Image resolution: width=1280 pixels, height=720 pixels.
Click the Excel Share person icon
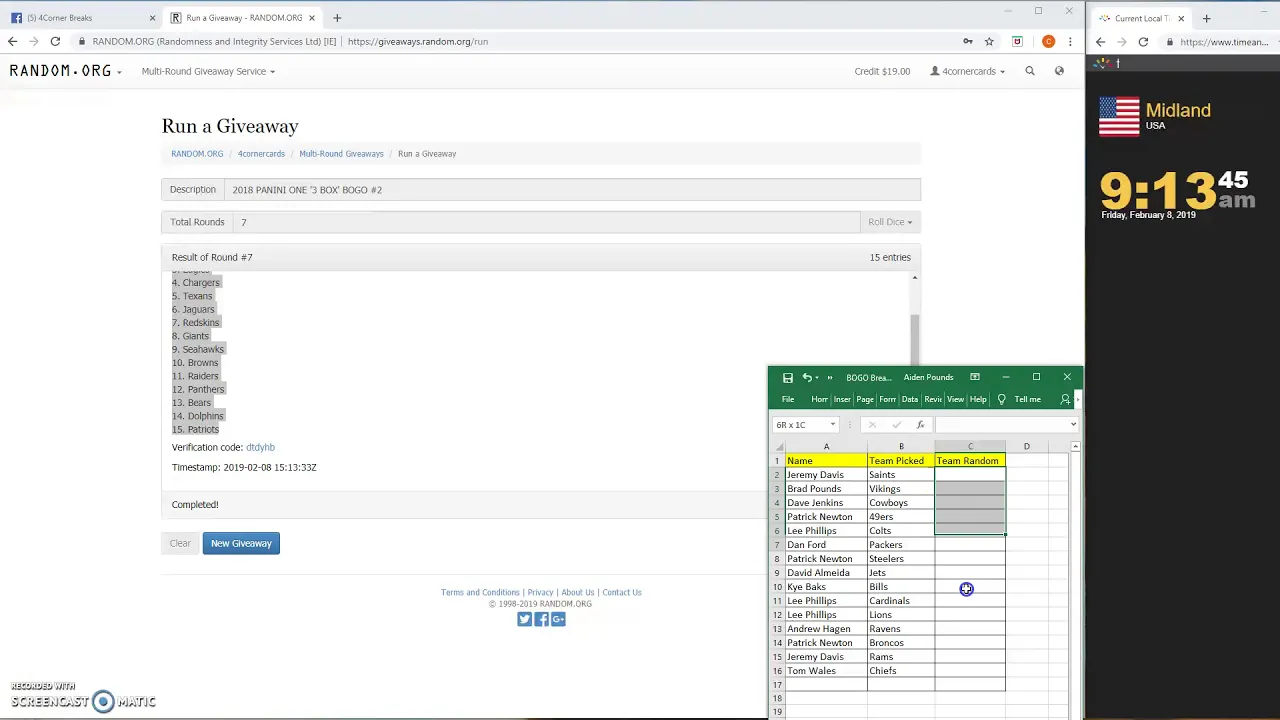tap(1065, 399)
